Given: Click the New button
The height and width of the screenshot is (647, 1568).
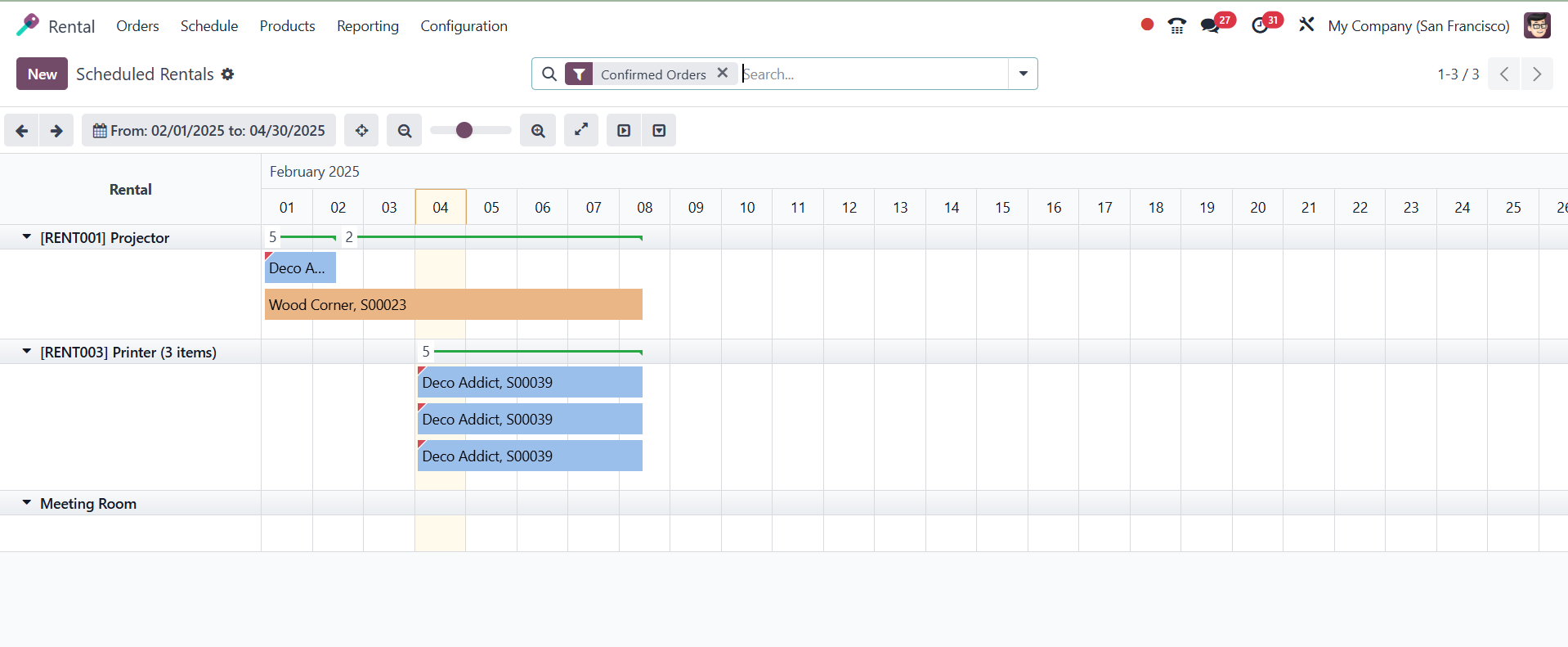Looking at the screenshot, I should (42, 74).
